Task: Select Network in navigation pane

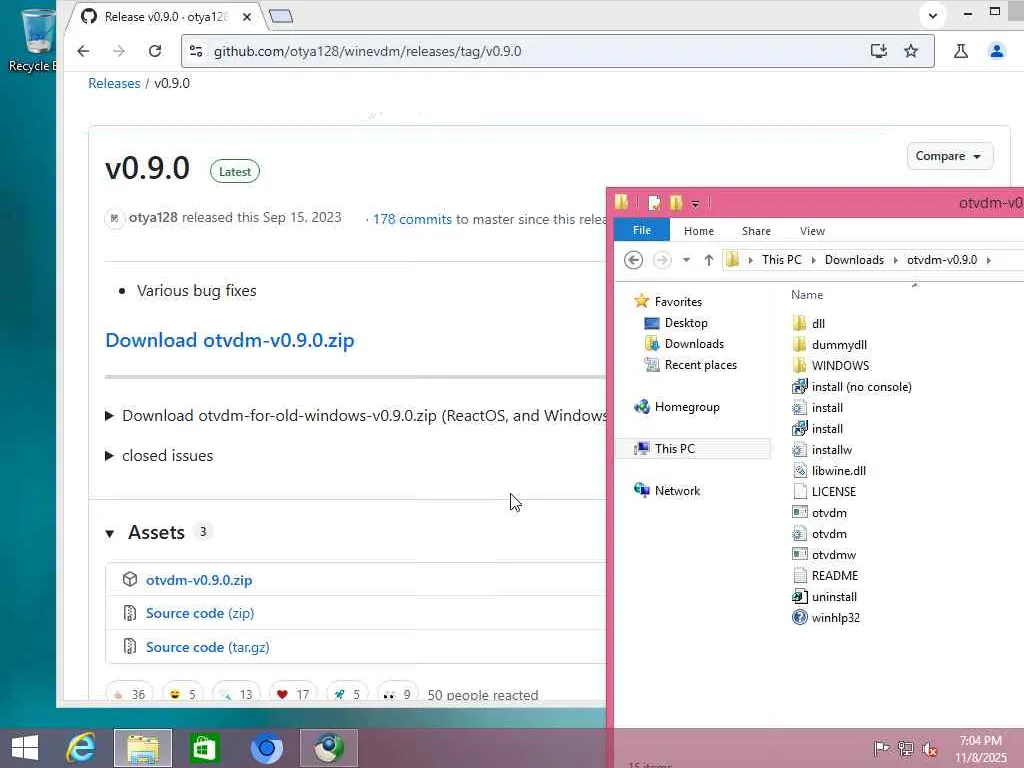Action: tap(677, 491)
